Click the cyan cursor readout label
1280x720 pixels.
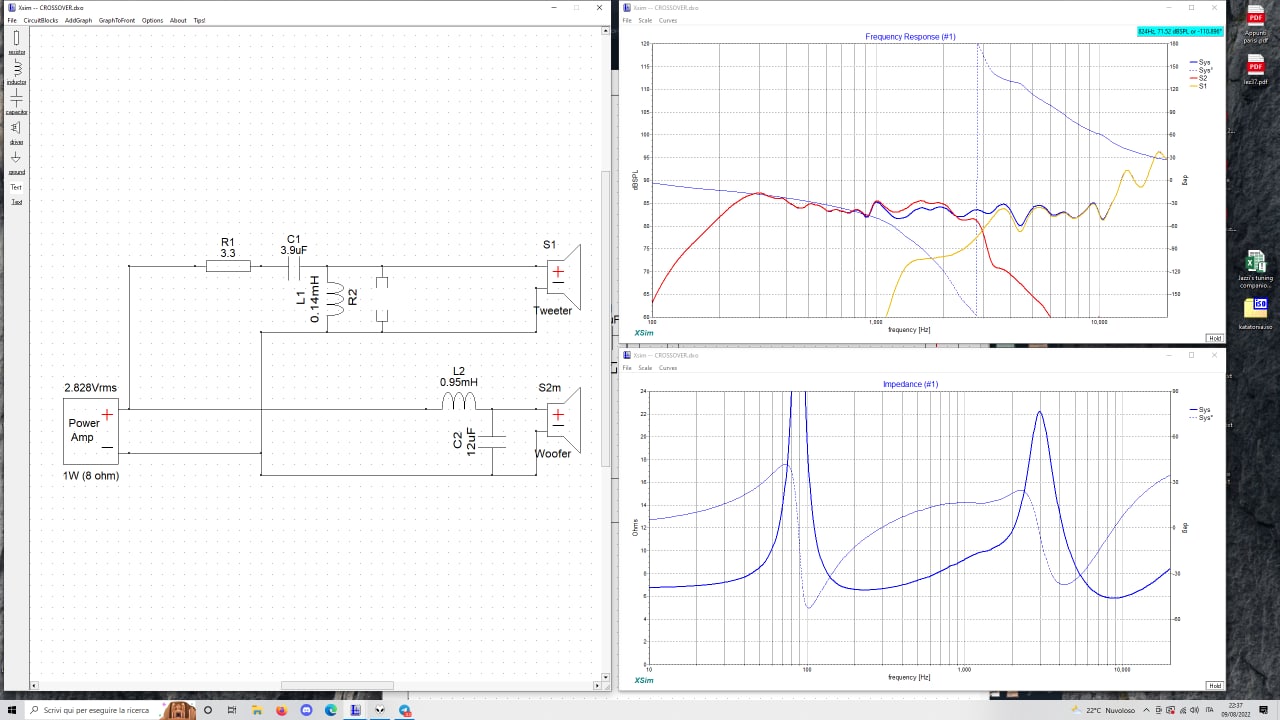1180,32
